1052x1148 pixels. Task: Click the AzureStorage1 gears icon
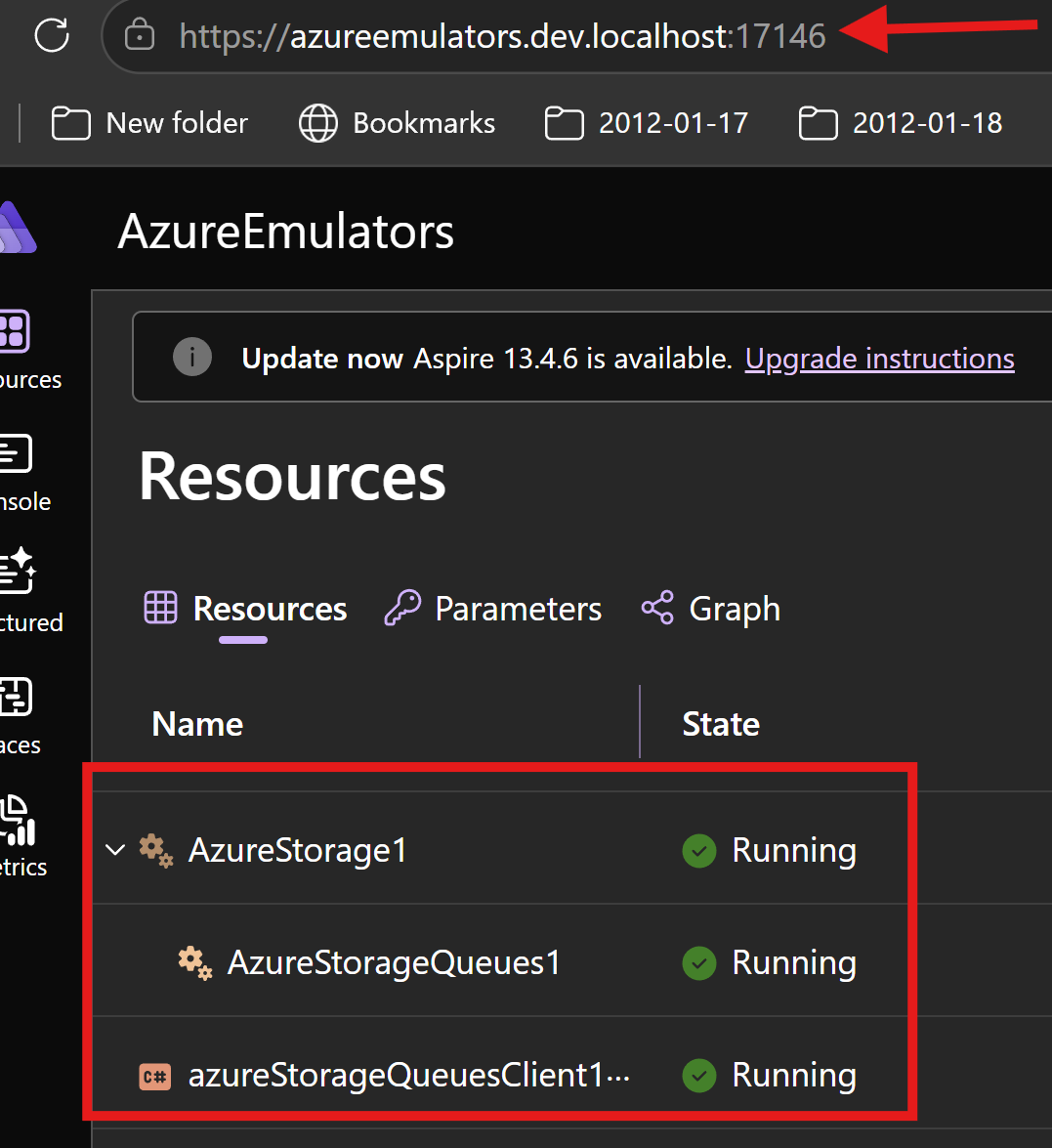click(156, 850)
